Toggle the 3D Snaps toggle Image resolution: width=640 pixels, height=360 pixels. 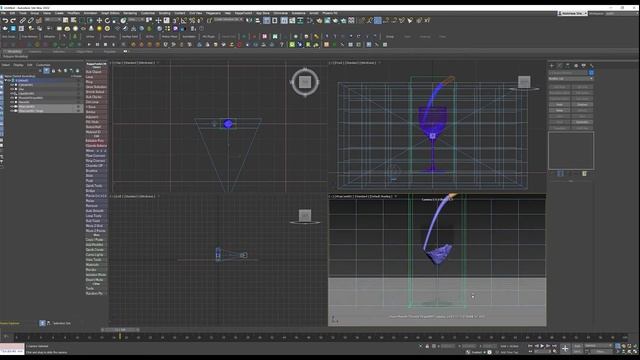pos(175,20)
